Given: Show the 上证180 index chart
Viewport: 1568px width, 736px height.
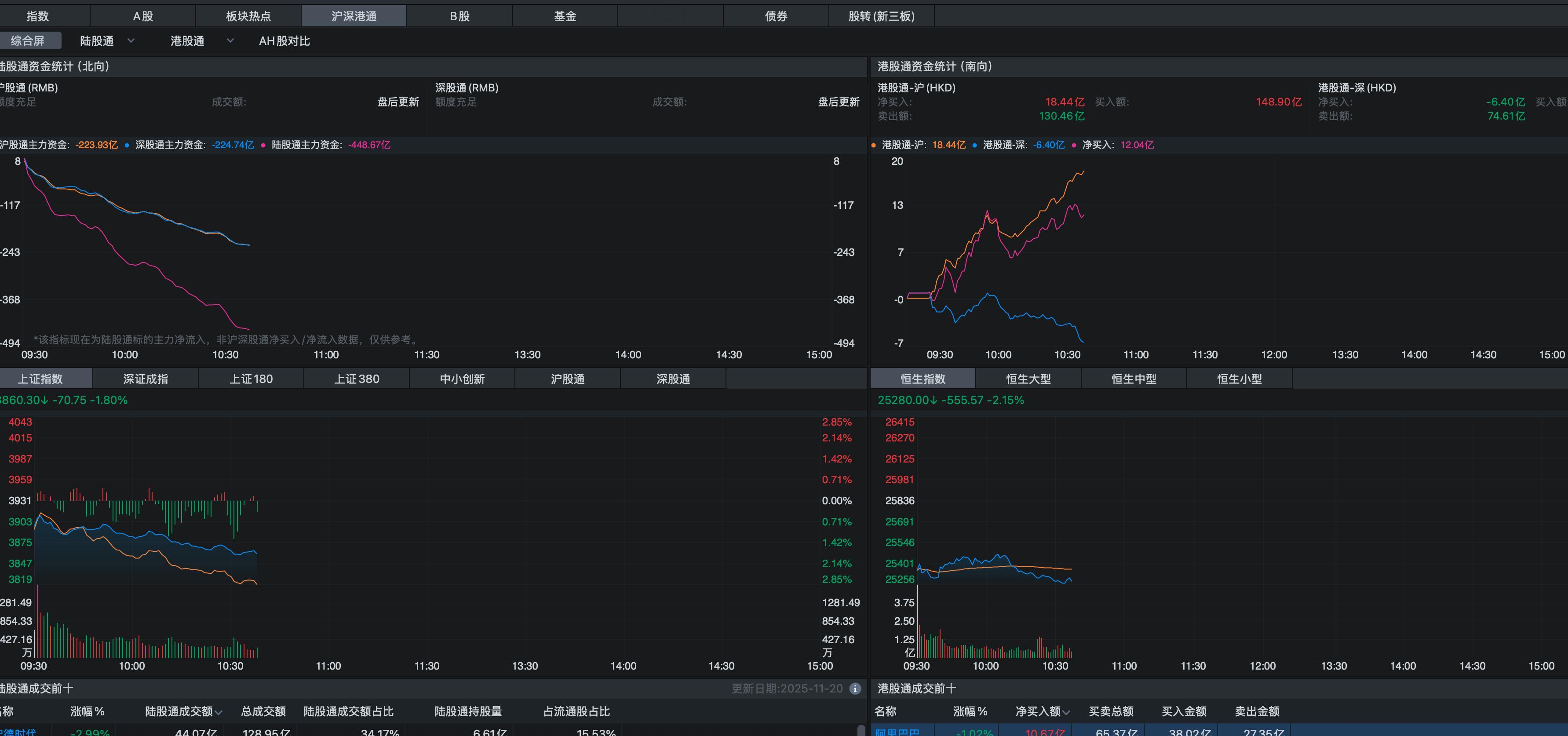Looking at the screenshot, I should [251, 379].
